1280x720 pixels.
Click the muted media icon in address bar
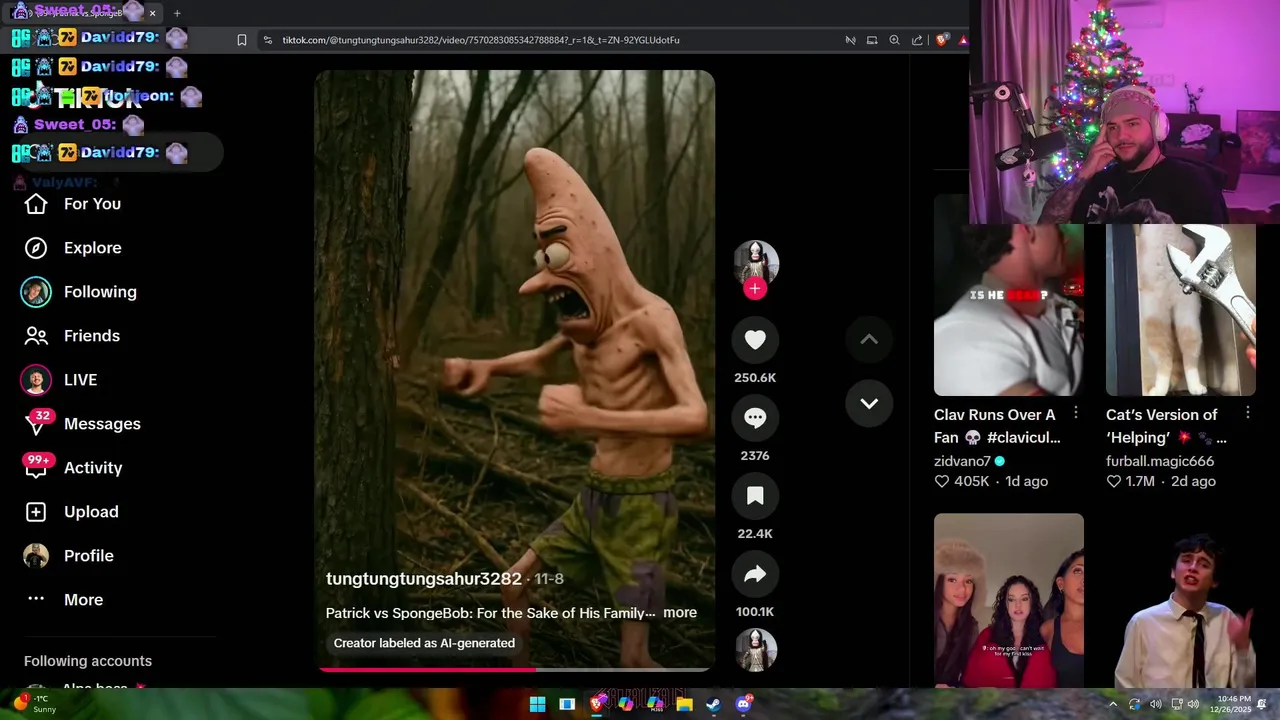(850, 40)
